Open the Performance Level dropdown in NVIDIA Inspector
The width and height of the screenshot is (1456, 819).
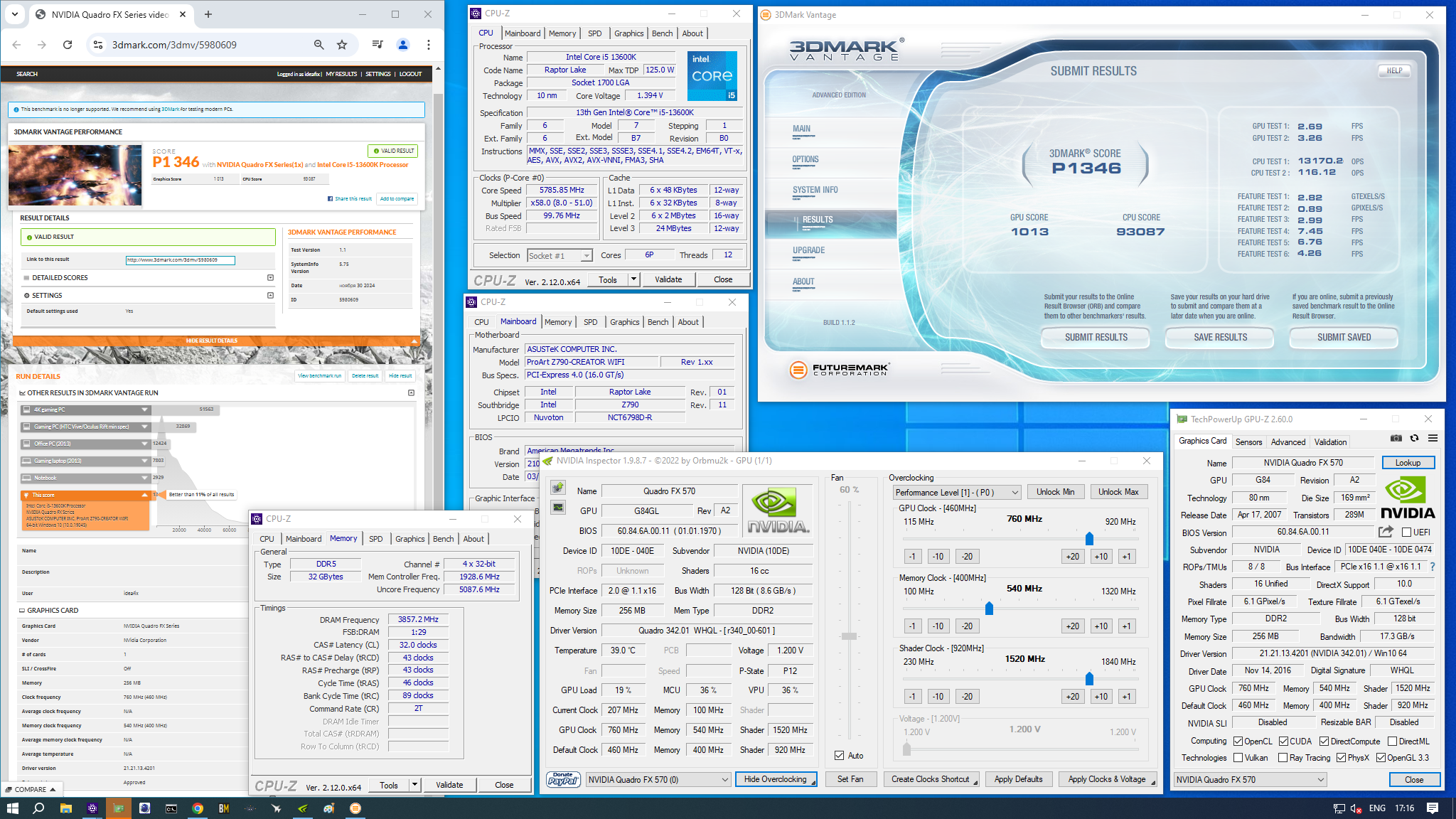pyautogui.click(x=957, y=492)
